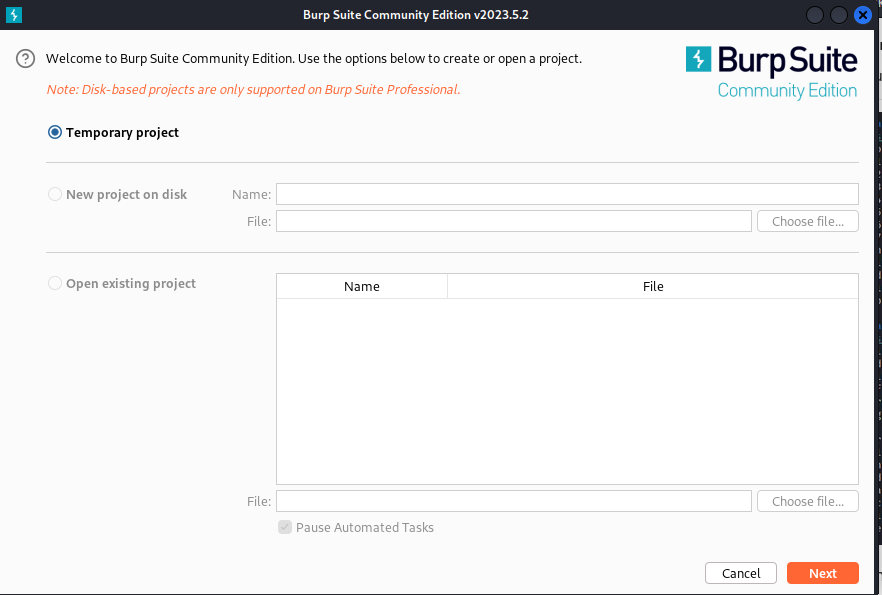Select the Temporary project radio button
Image resolution: width=882 pixels, height=595 pixels.
coord(55,132)
